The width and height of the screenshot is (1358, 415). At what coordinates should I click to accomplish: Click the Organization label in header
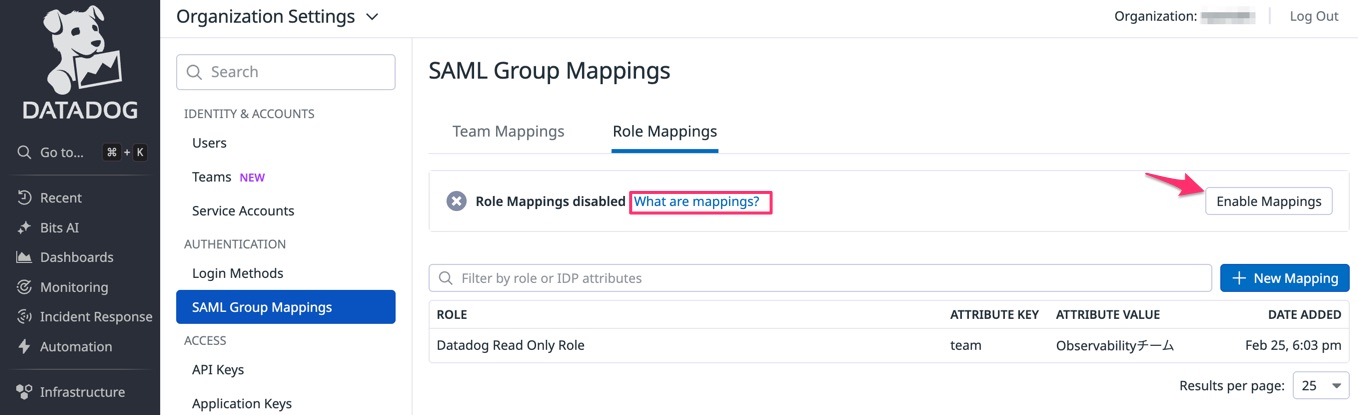tap(1155, 16)
